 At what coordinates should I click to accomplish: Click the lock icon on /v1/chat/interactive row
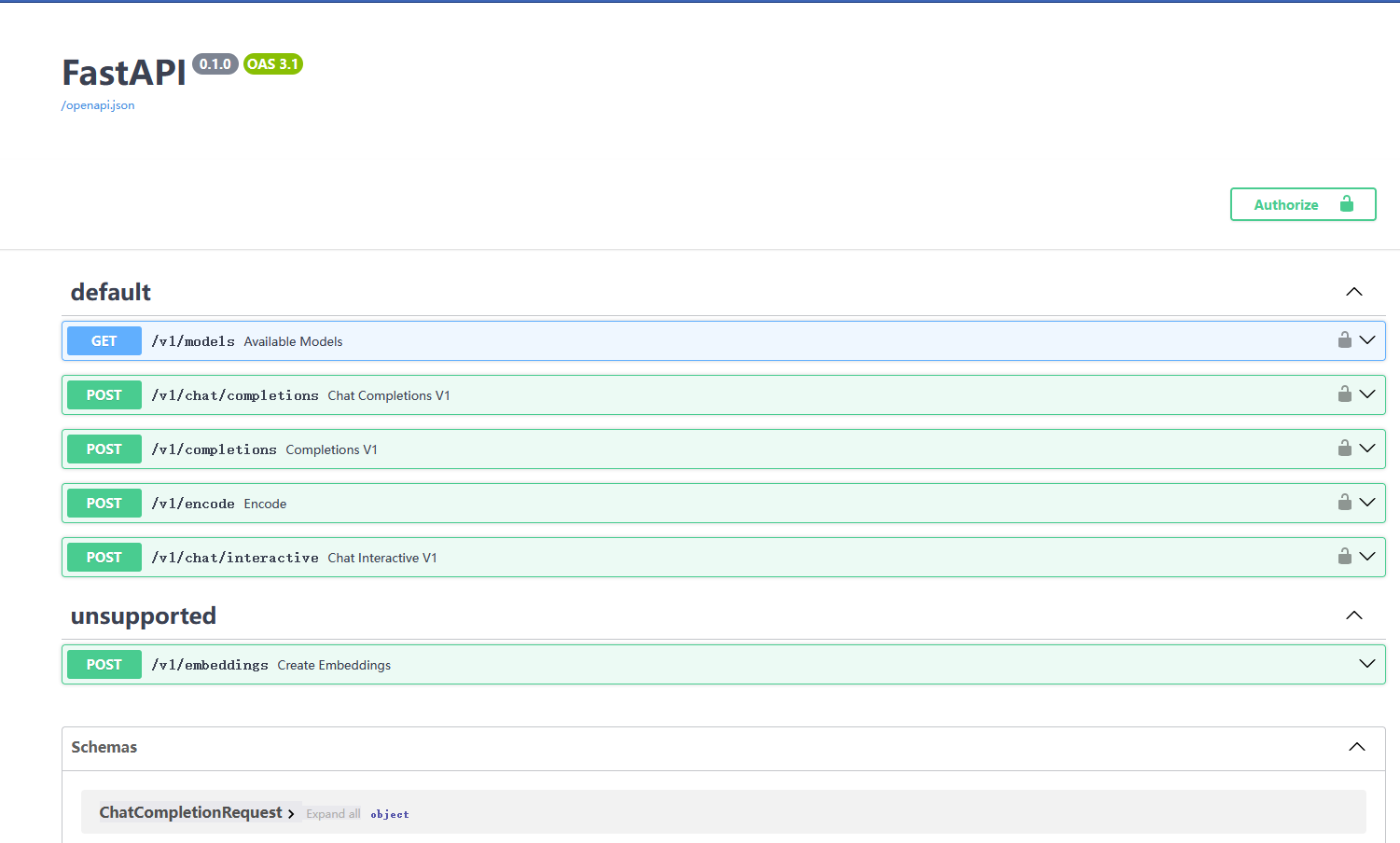(1345, 557)
